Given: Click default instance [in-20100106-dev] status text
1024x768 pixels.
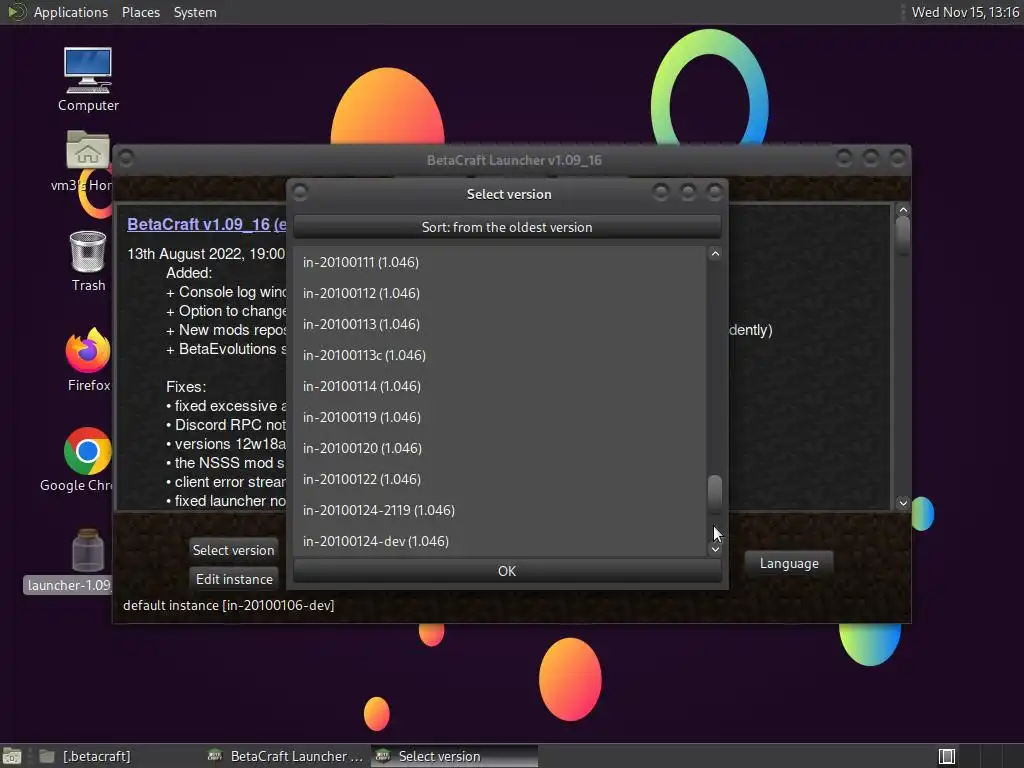Looking at the screenshot, I should 229,605.
